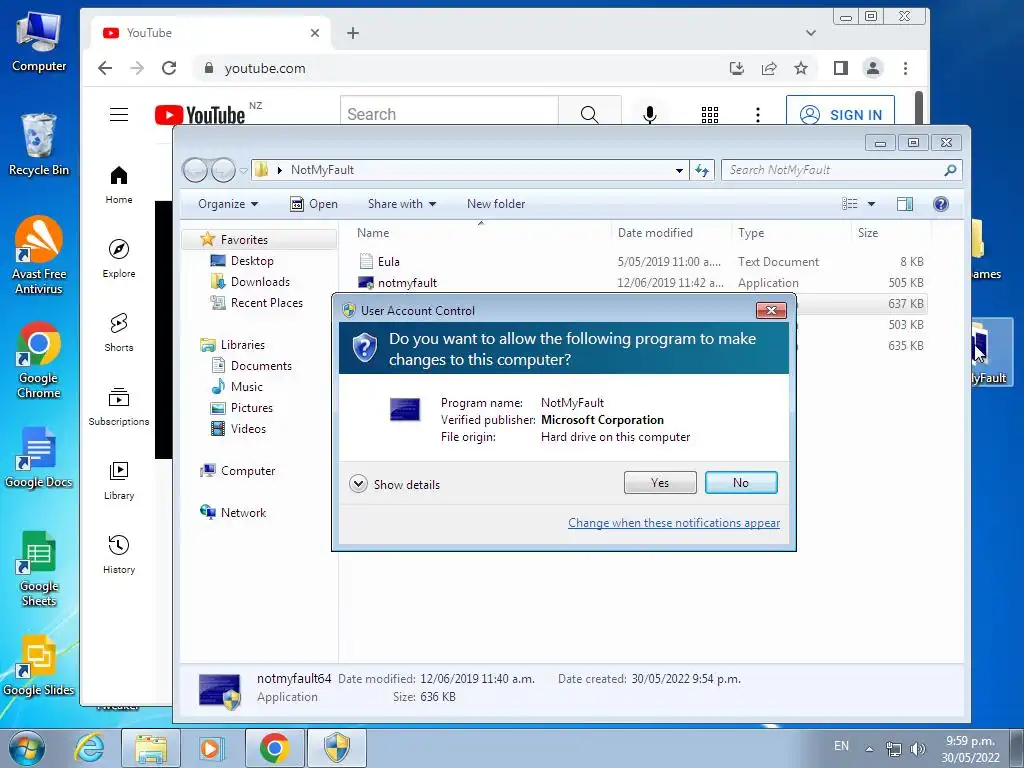The image size is (1024, 768).
Task: Open Explore in YouTube sidebar
Action: [119, 259]
